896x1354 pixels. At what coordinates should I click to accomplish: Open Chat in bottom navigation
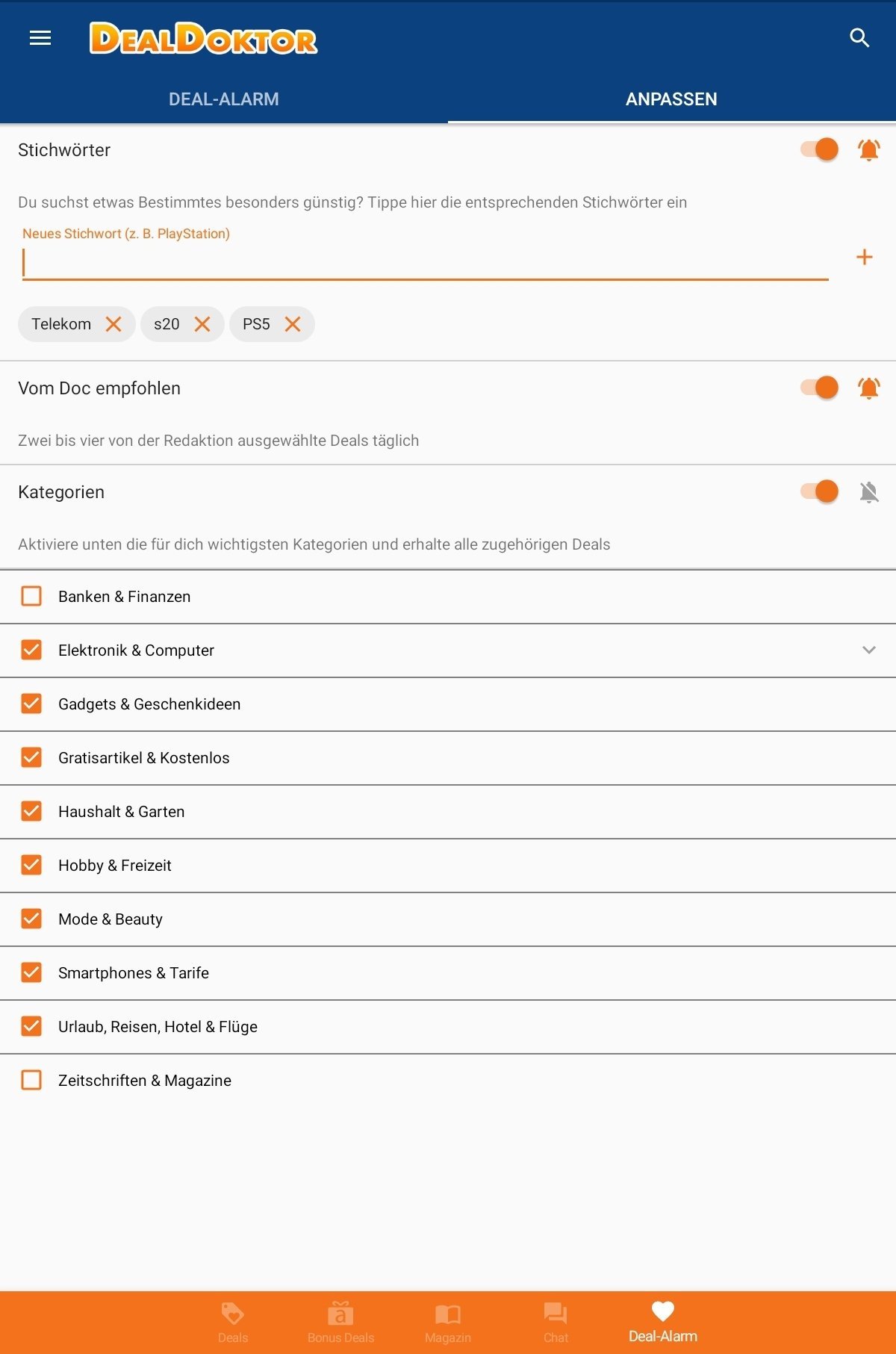556,1323
